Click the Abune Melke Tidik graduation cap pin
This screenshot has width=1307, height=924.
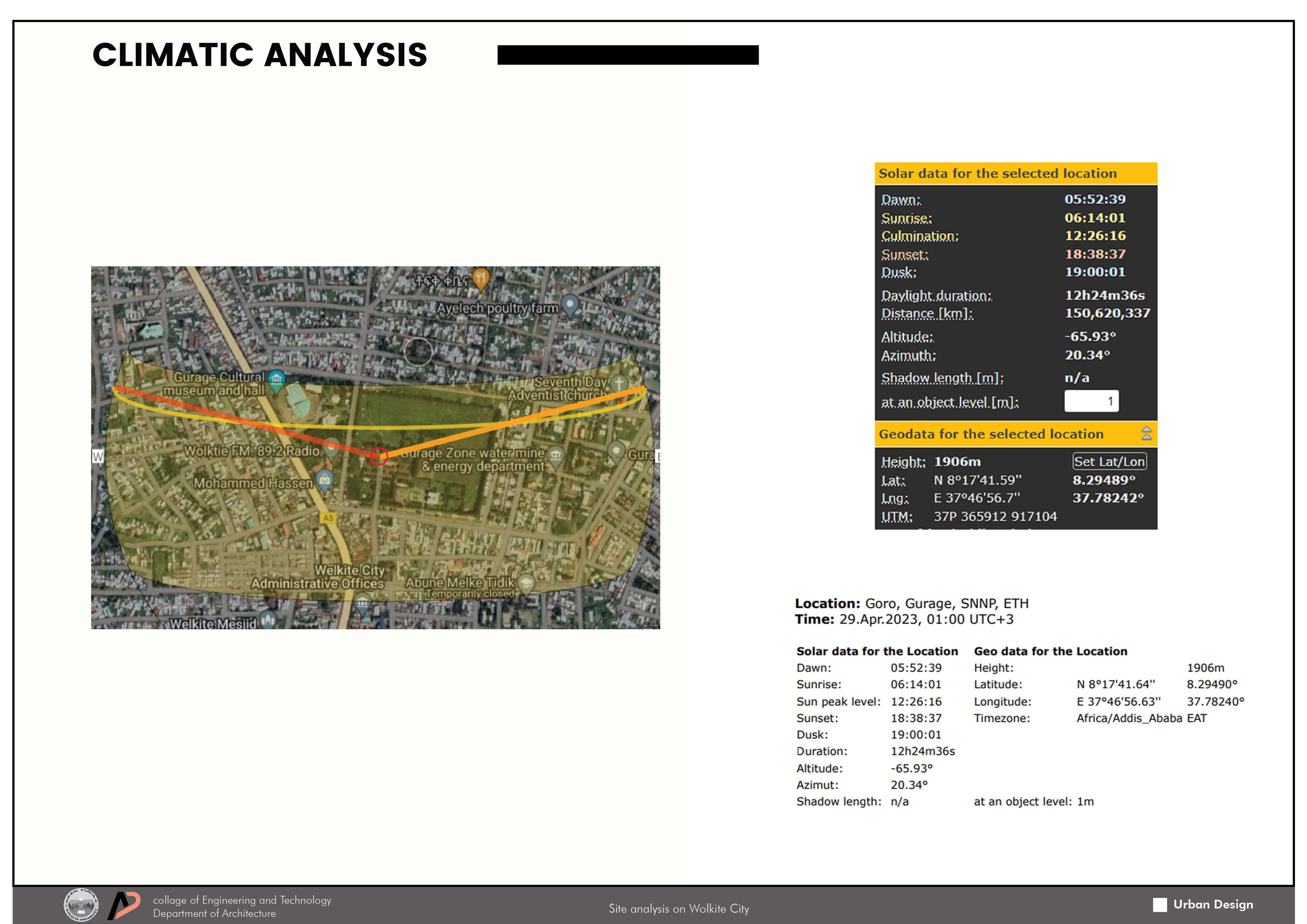point(527,582)
